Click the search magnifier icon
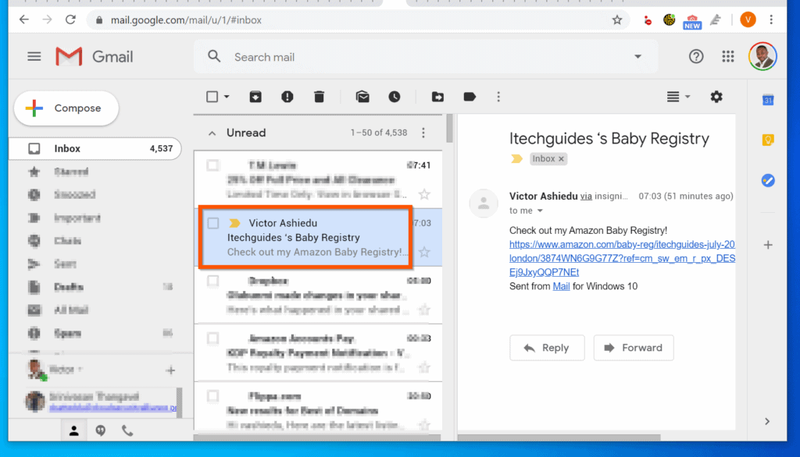This screenshot has height=457, width=800. click(x=214, y=57)
